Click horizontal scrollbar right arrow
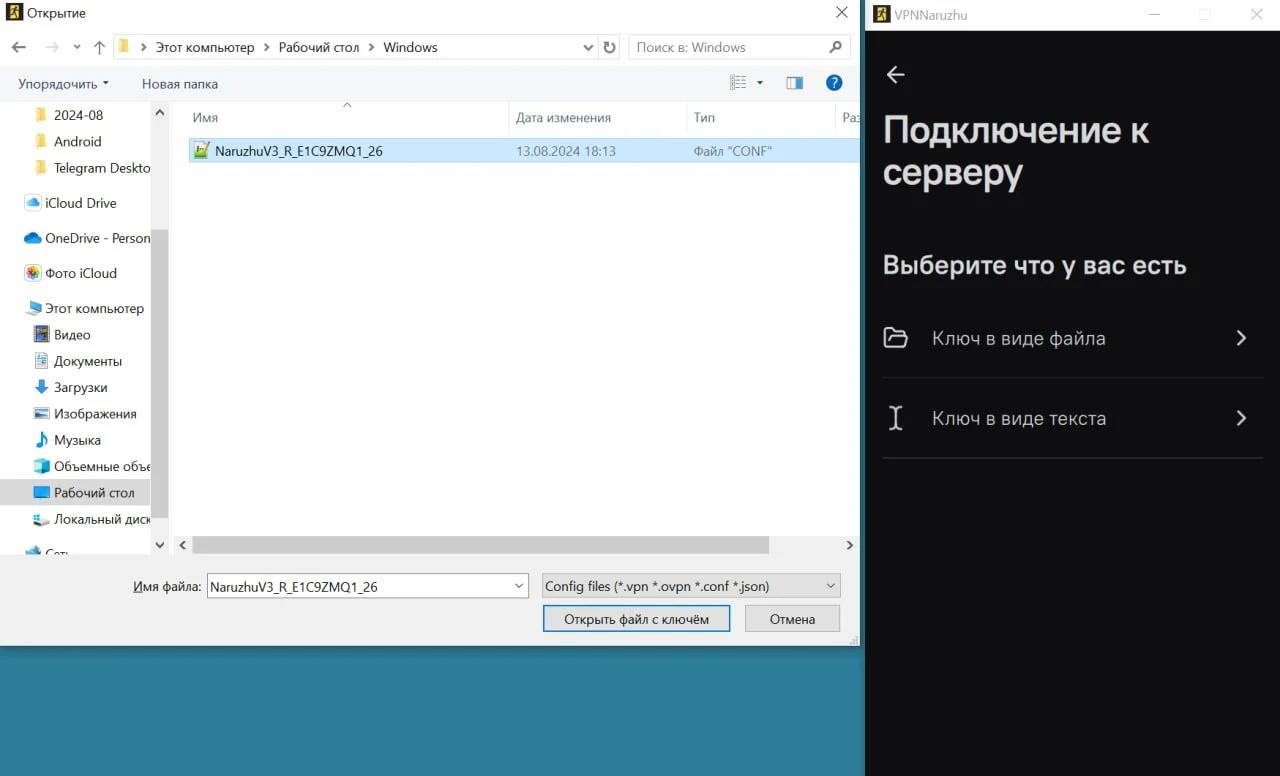The height and width of the screenshot is (776, 1280). (850, 545)
